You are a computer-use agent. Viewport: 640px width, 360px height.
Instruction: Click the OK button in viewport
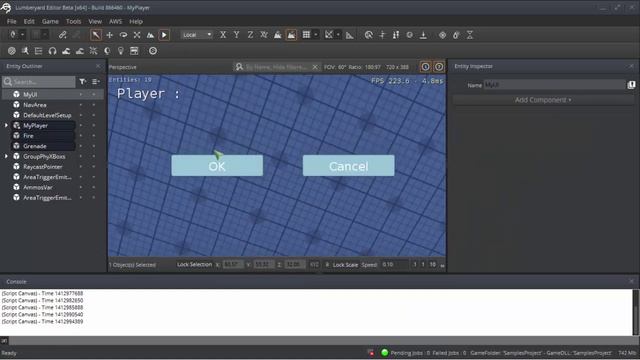coord(217,166)
